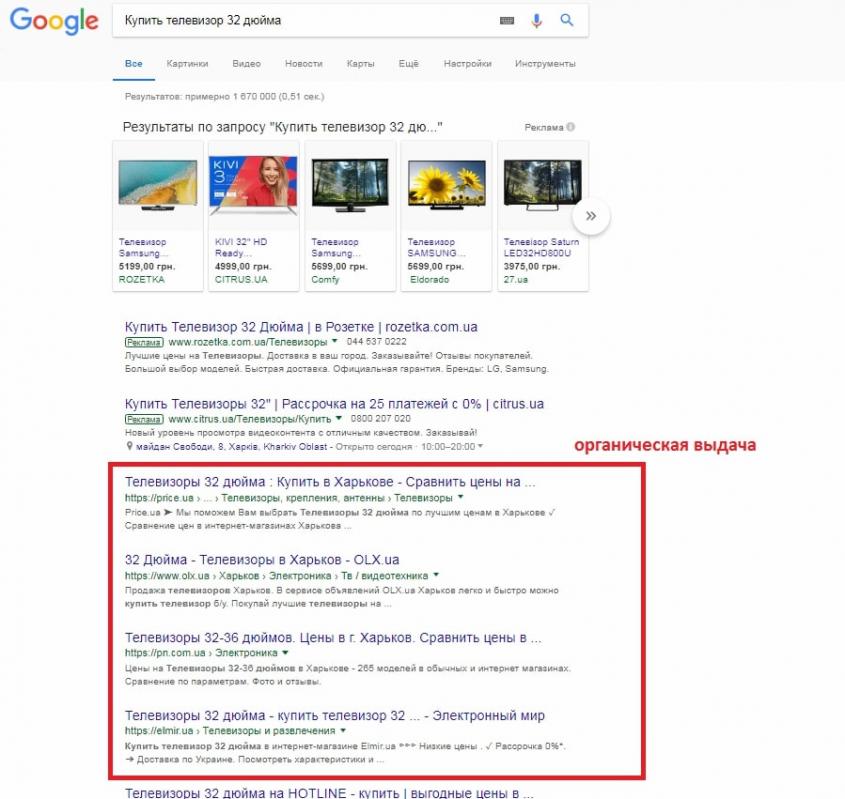Viewport: 845px width, 799px height.
Task: Switch to the Картинки tab
Action: (x=188, y=64)
